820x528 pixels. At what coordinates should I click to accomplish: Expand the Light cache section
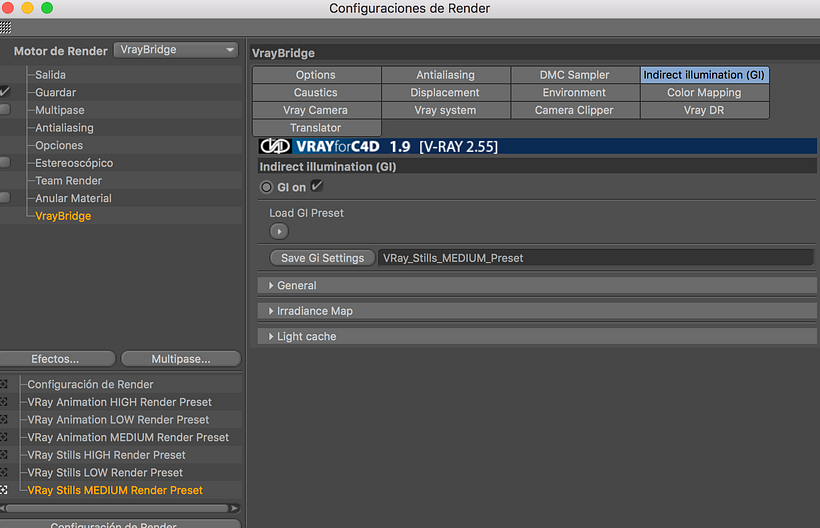pos(537,337)
